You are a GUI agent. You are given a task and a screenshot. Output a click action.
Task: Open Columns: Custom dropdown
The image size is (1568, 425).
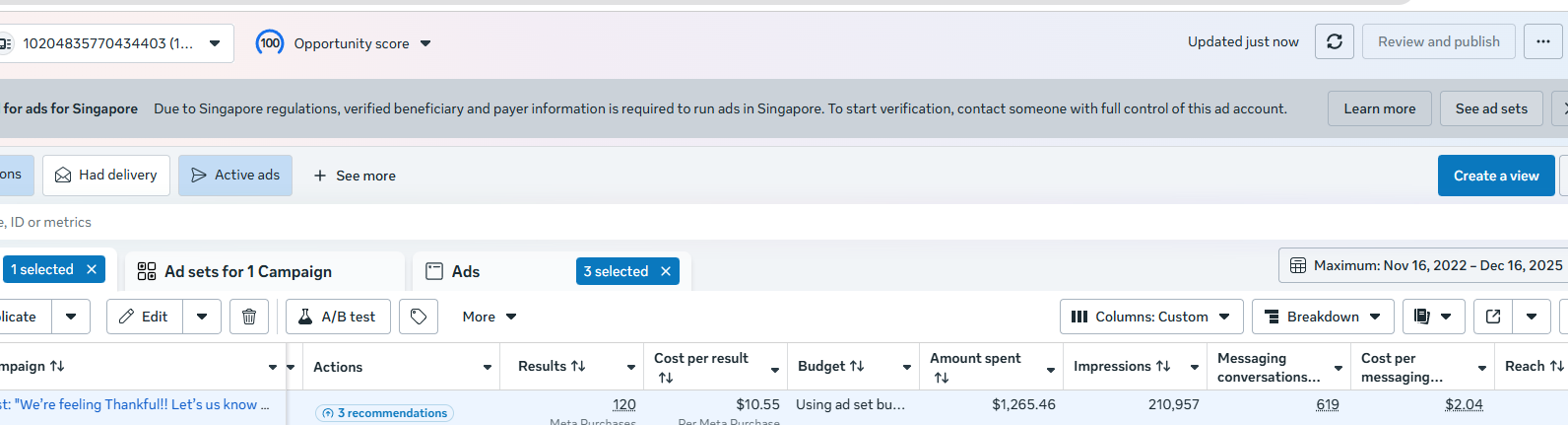coord(1151,317)
